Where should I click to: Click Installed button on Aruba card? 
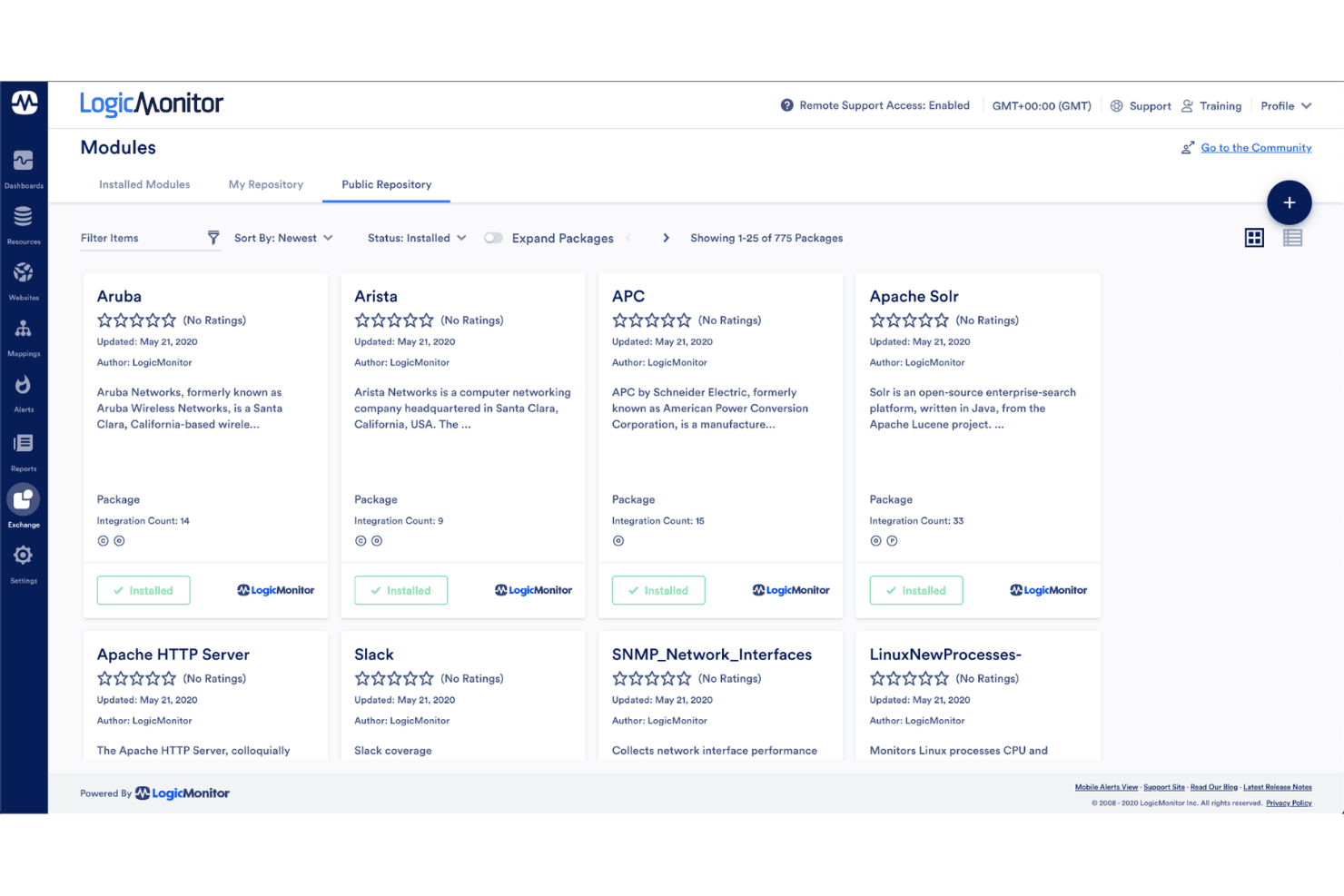[143, 590]
